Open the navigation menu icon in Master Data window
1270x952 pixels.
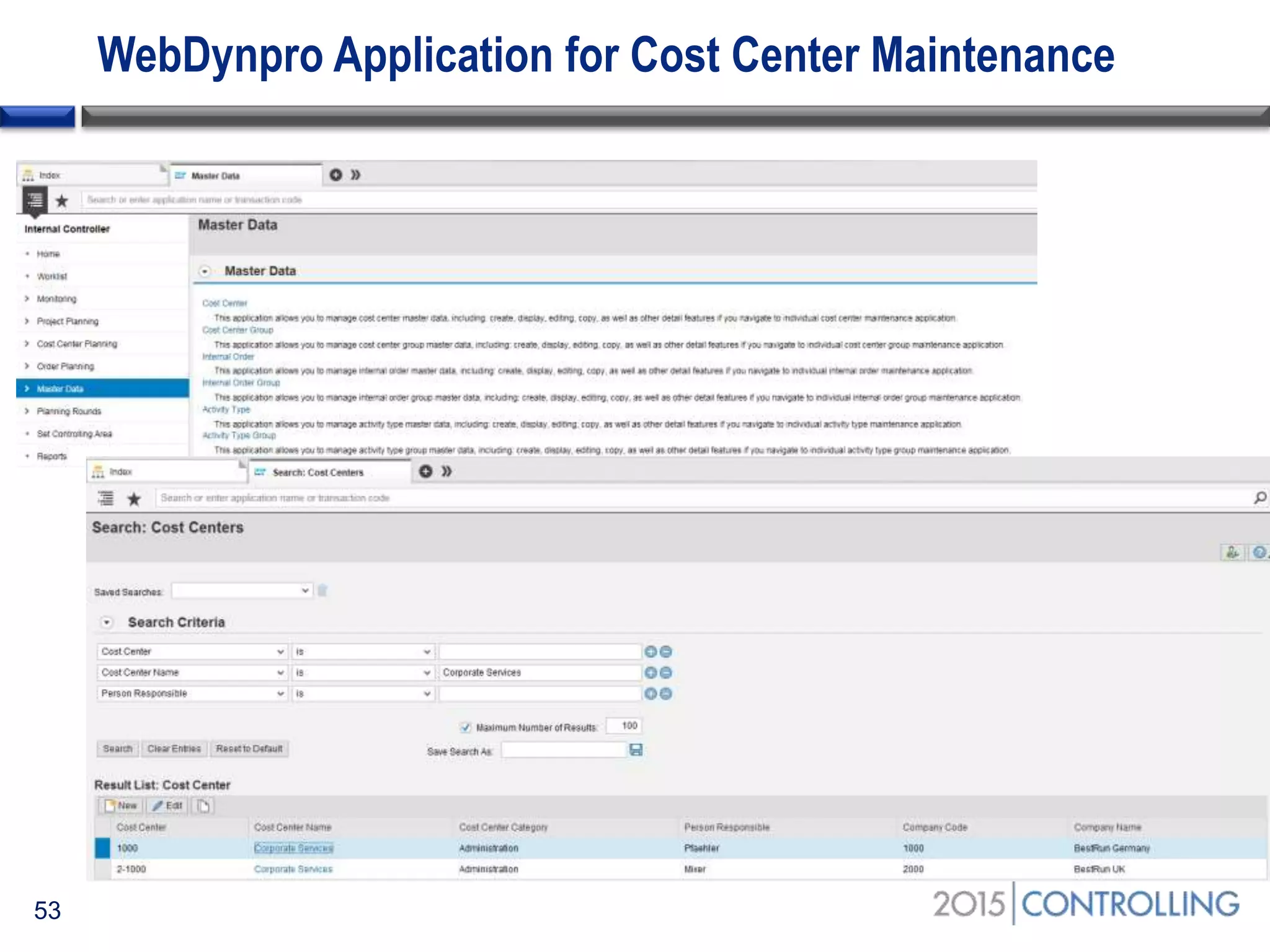[35, 201]
